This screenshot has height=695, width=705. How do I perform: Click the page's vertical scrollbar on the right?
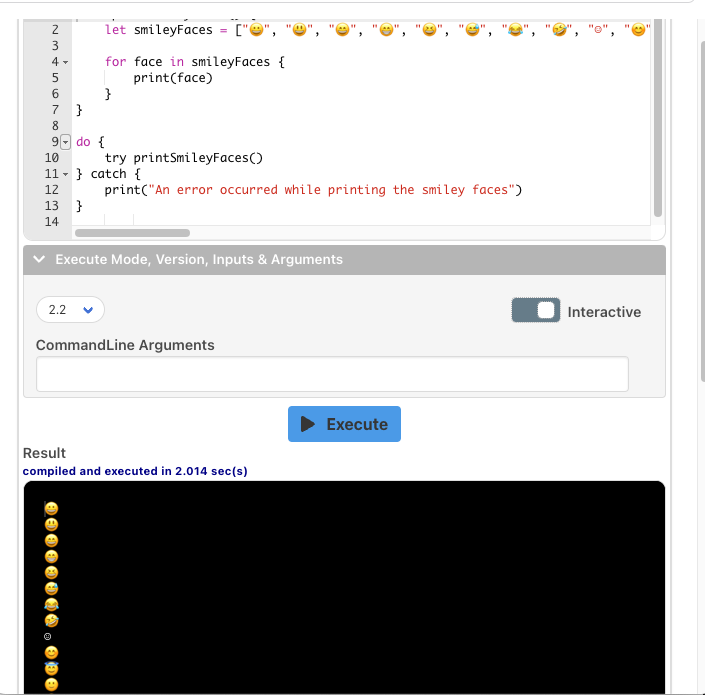pyautogui.click(x=703, y=211)
